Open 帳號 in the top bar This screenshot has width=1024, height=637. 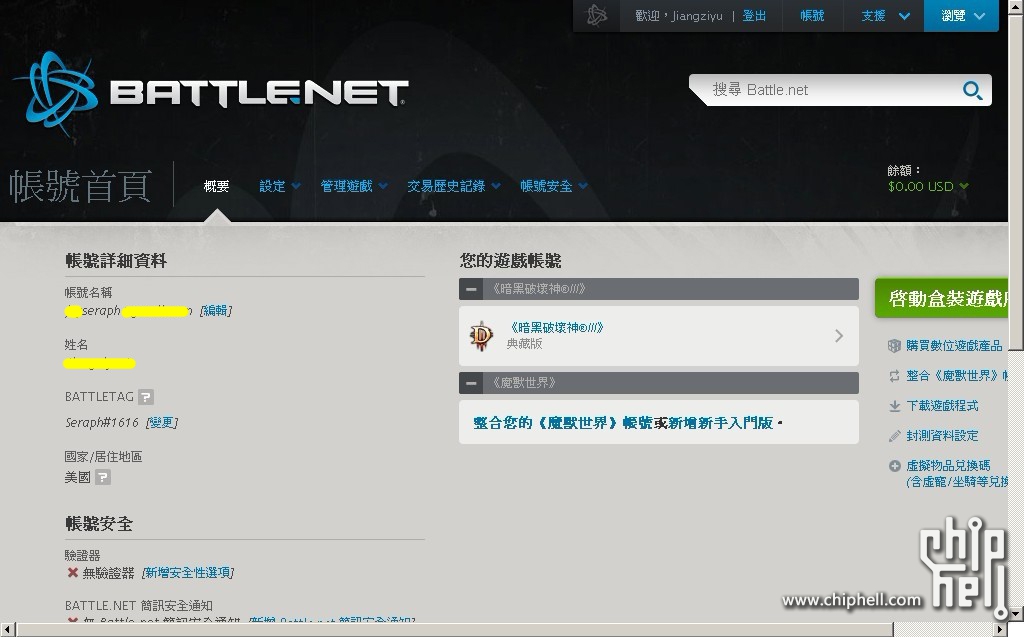coord(812,16)
